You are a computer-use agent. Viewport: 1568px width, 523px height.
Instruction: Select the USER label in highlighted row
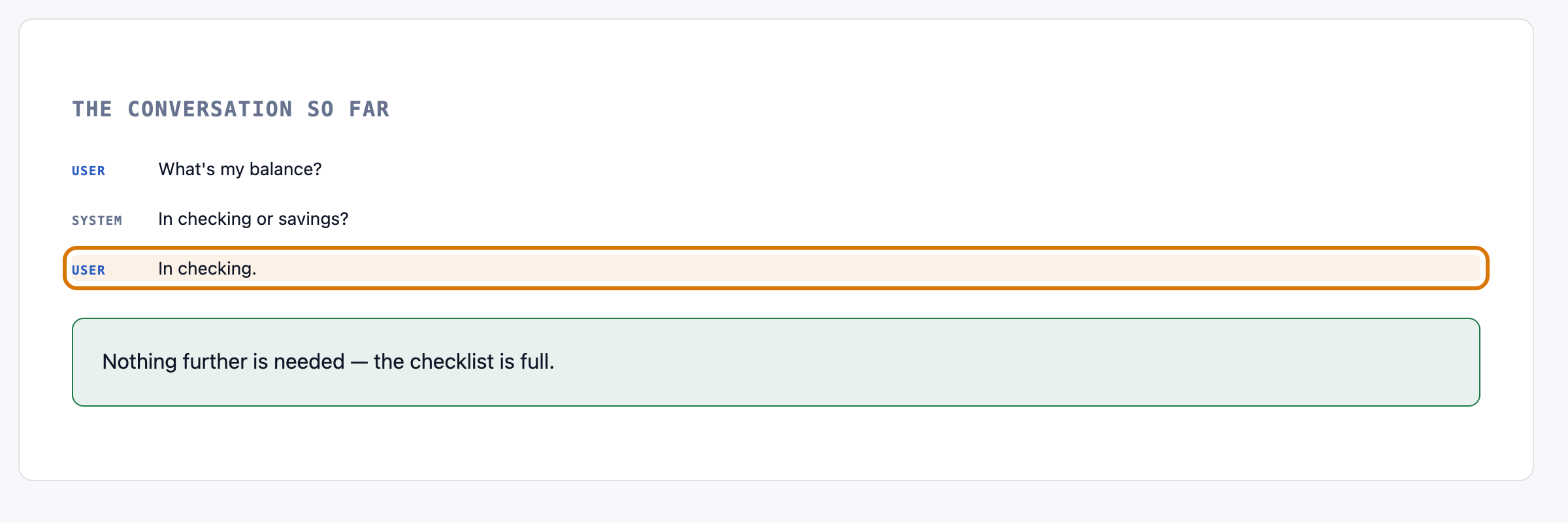point(88,270)
